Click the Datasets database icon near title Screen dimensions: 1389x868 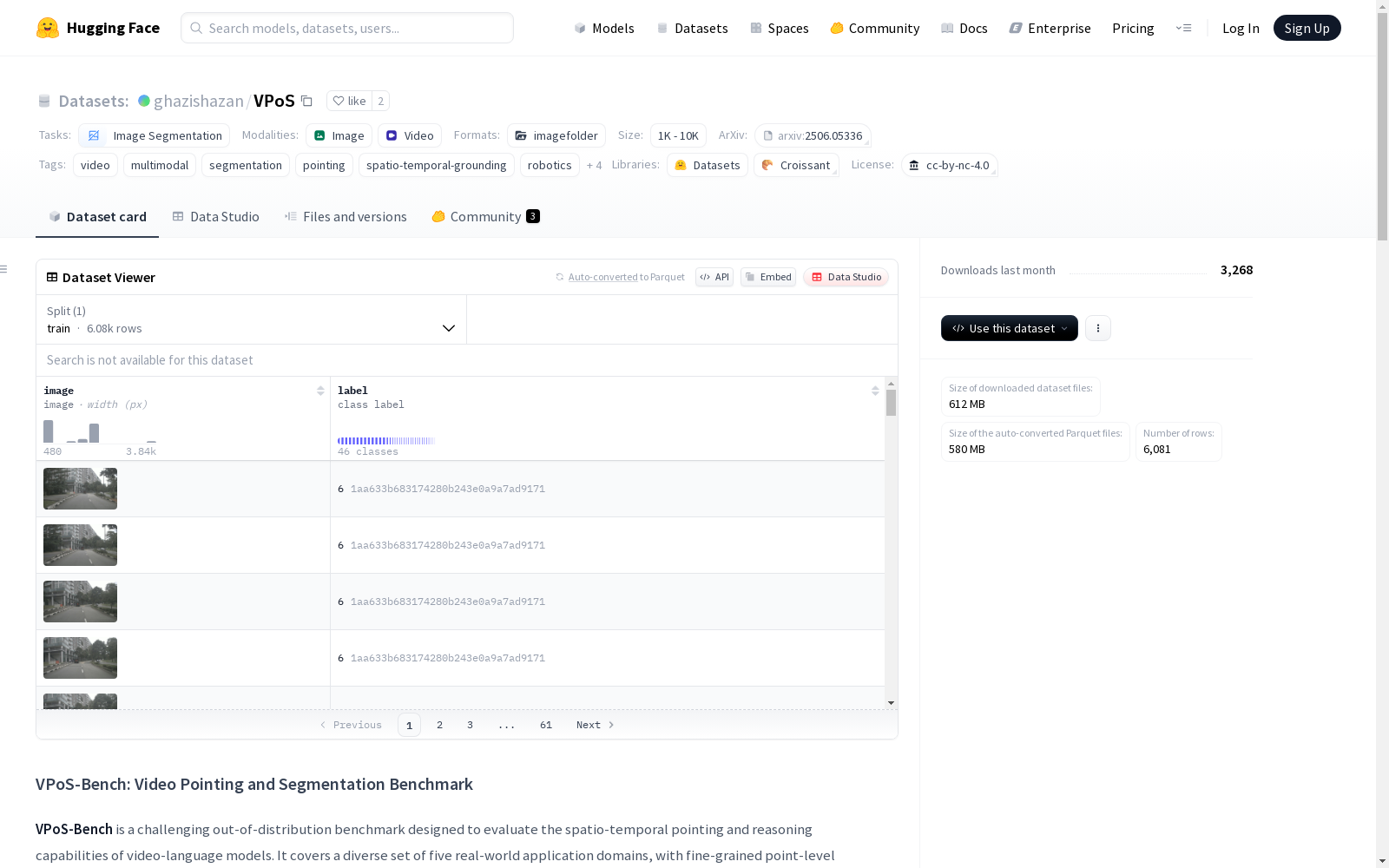click(x=44, y=101)
